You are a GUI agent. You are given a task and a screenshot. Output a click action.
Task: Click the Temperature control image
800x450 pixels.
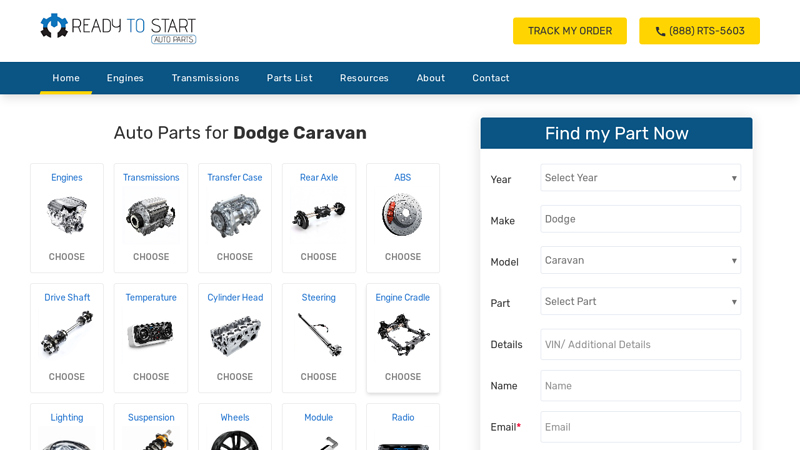pos(151,334)
